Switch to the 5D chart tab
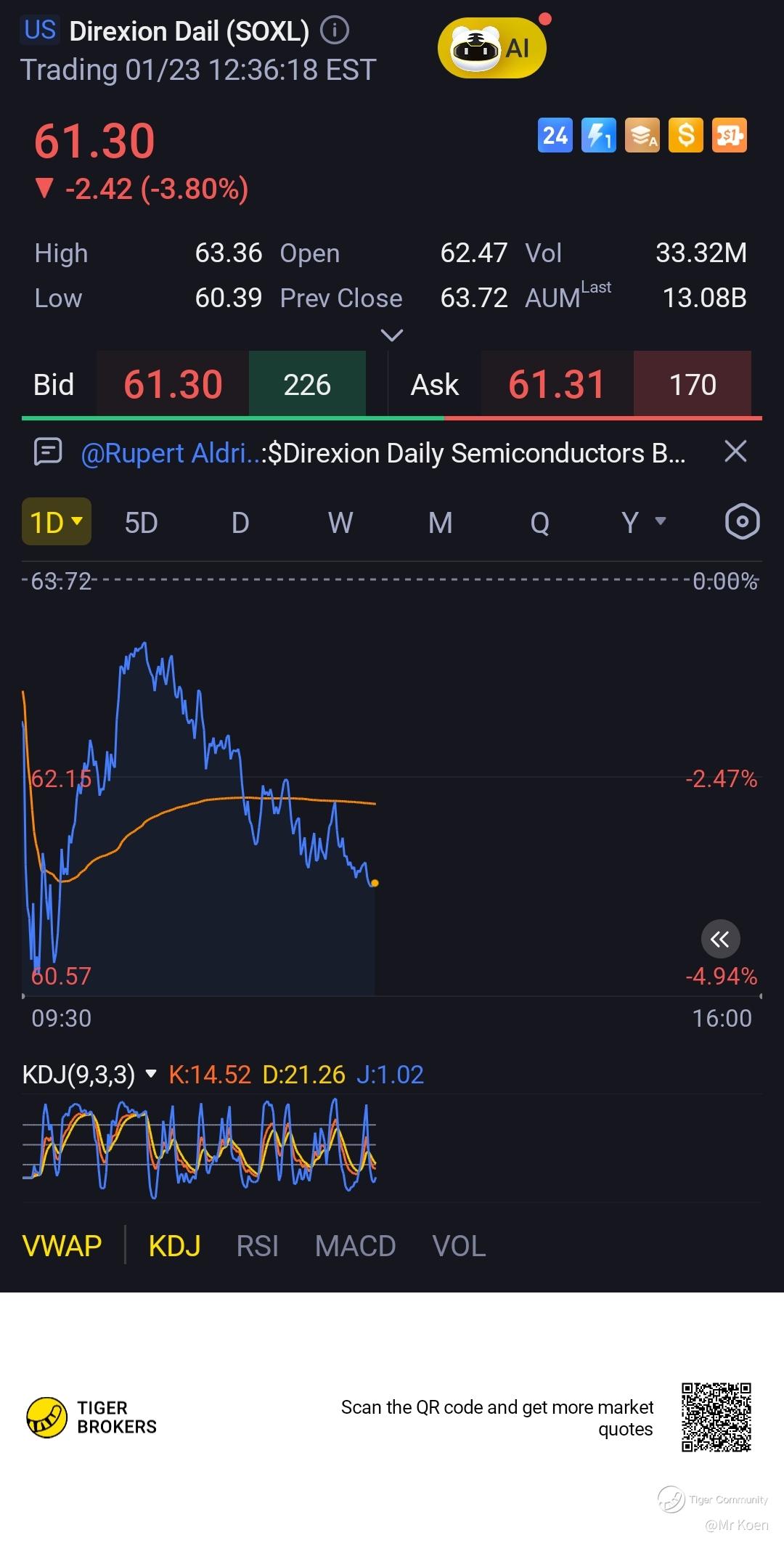 pos(141,522)
